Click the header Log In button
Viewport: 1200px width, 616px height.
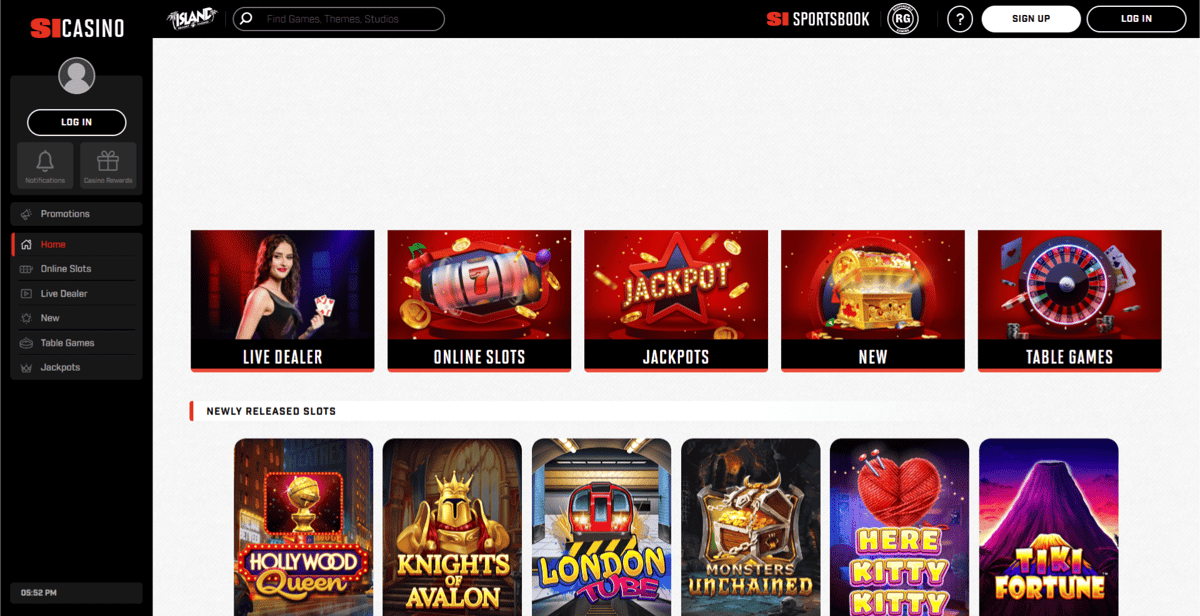point(1136,19)
